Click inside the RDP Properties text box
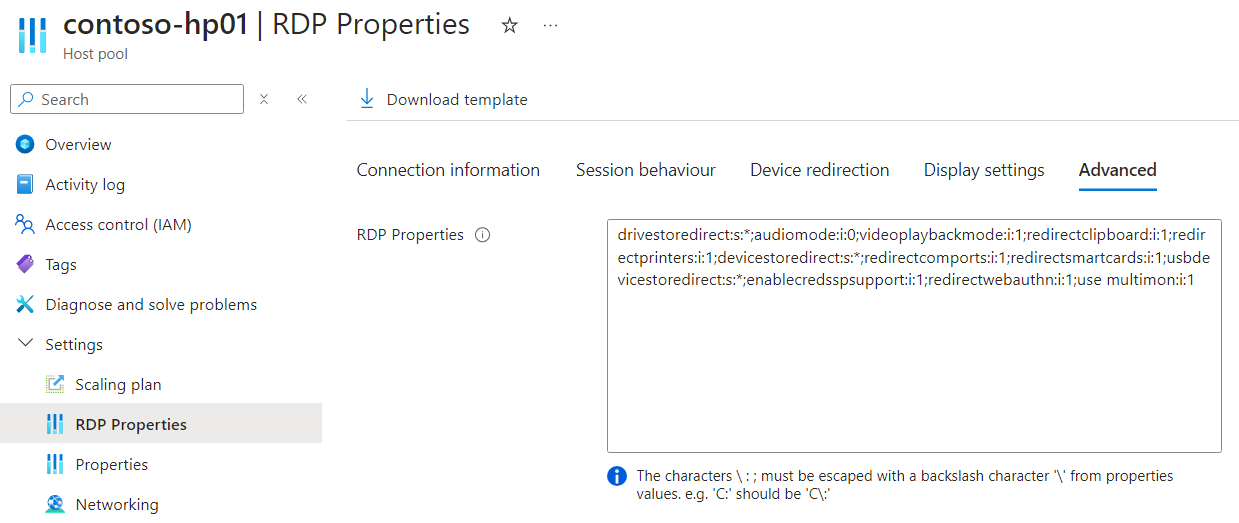The height and width of the screenshot is (523, 1239). (913, 370)
